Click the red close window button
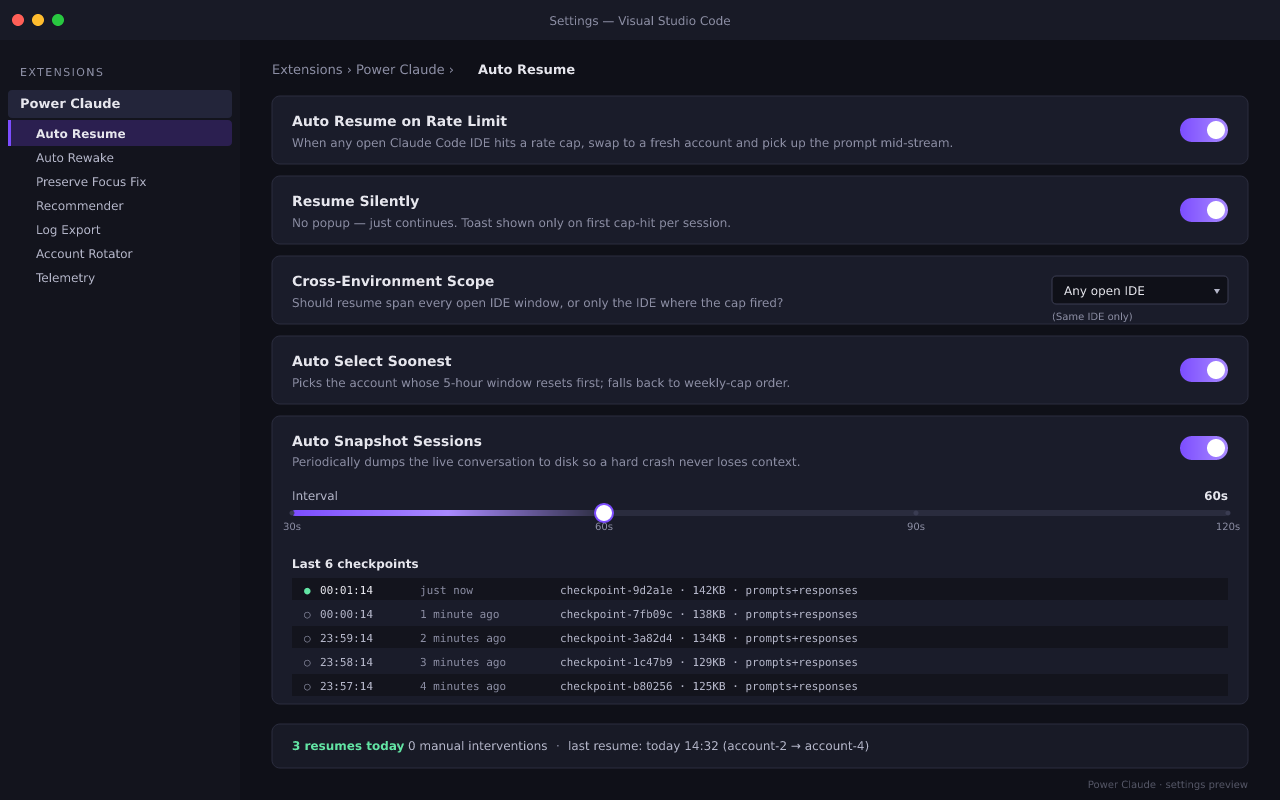 (x=18, y=20)
